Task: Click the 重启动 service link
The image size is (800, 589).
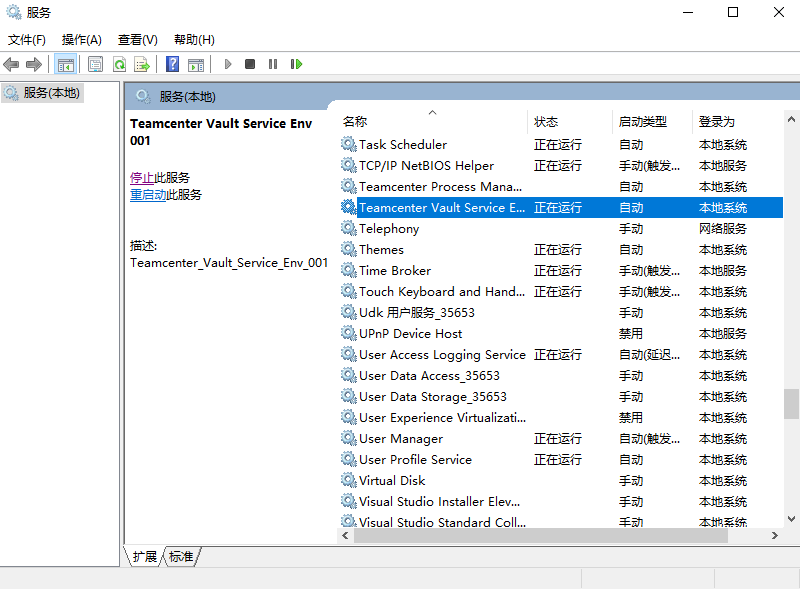Action: point(148,195)
